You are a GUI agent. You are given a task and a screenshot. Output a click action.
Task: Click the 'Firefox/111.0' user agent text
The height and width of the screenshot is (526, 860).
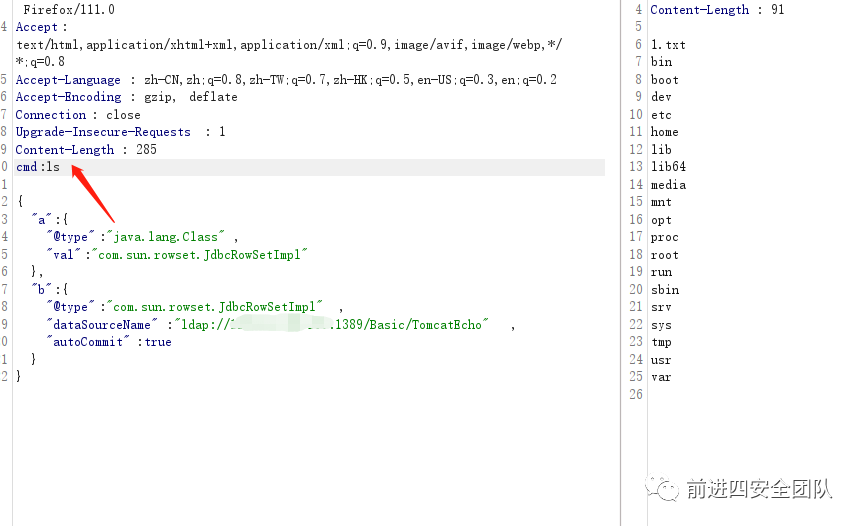(69, 9)
